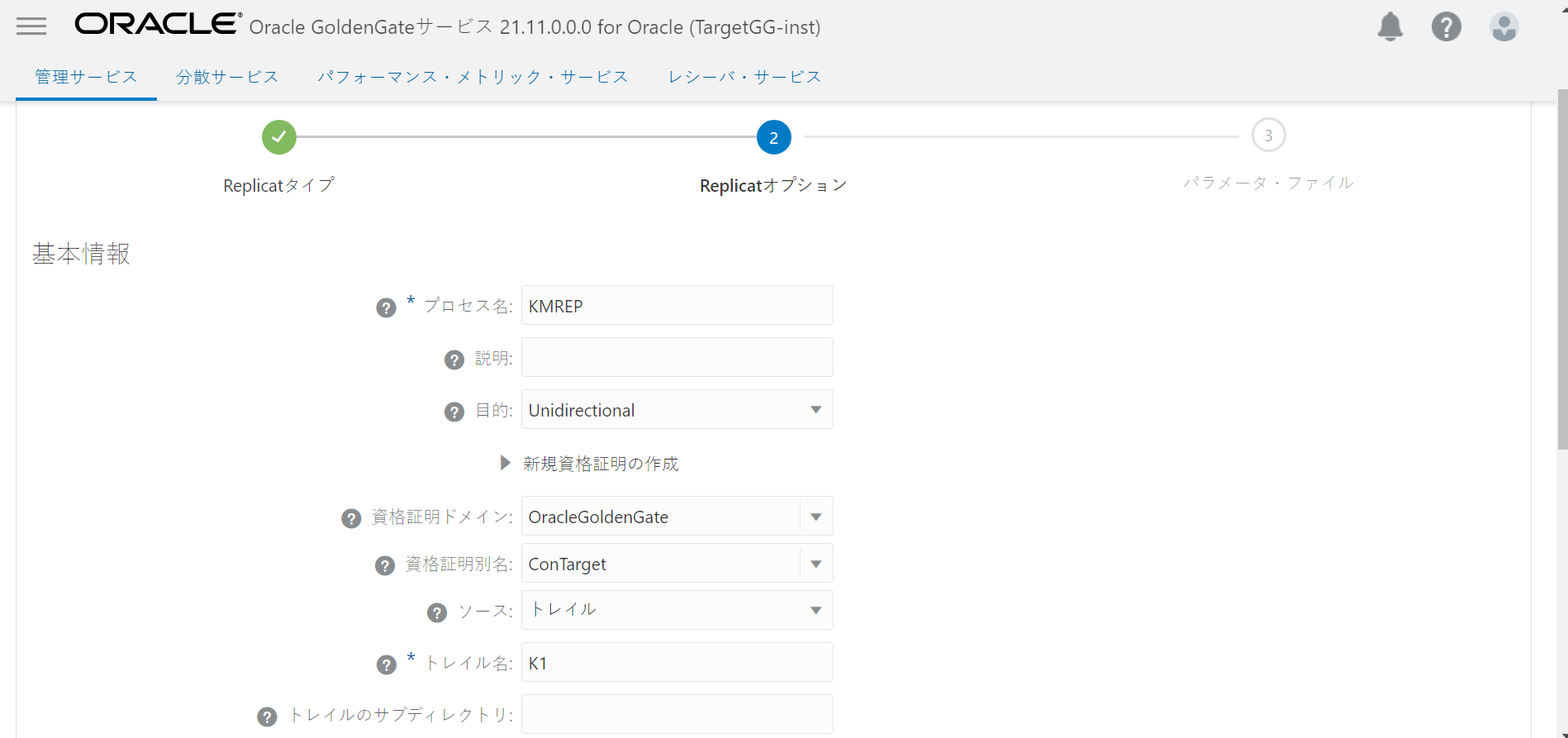Open the notifications bell

point(1390,26)
